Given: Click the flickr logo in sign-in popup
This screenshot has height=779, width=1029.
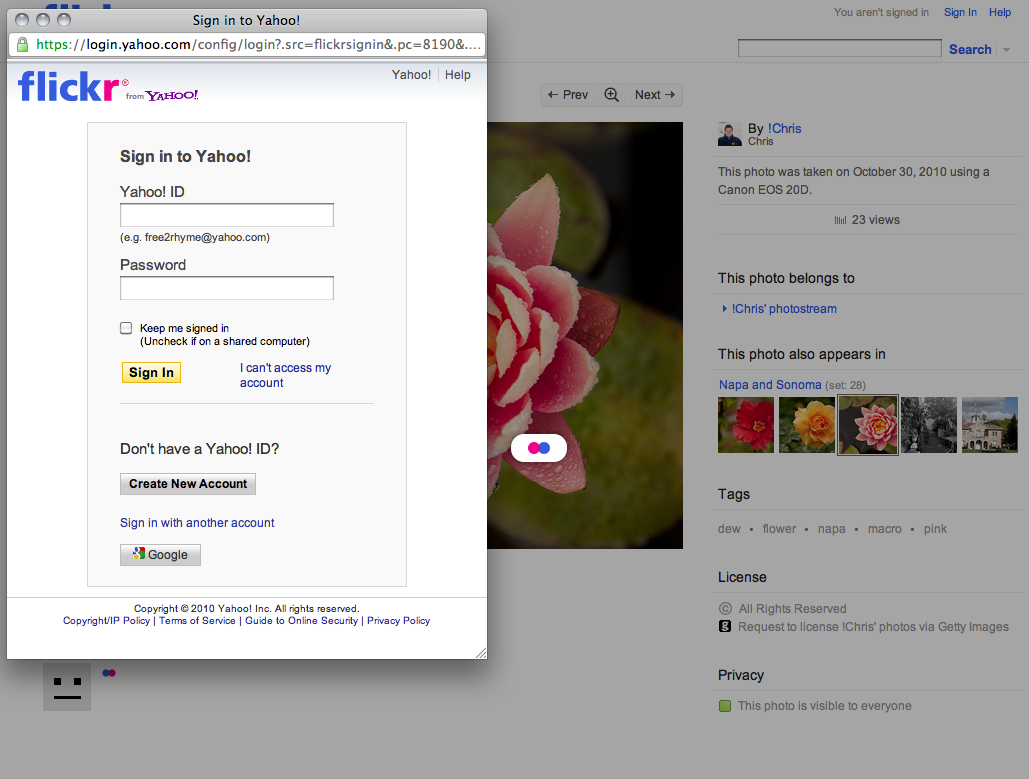Looking at the screenshot, I should (x=73, y=86).
